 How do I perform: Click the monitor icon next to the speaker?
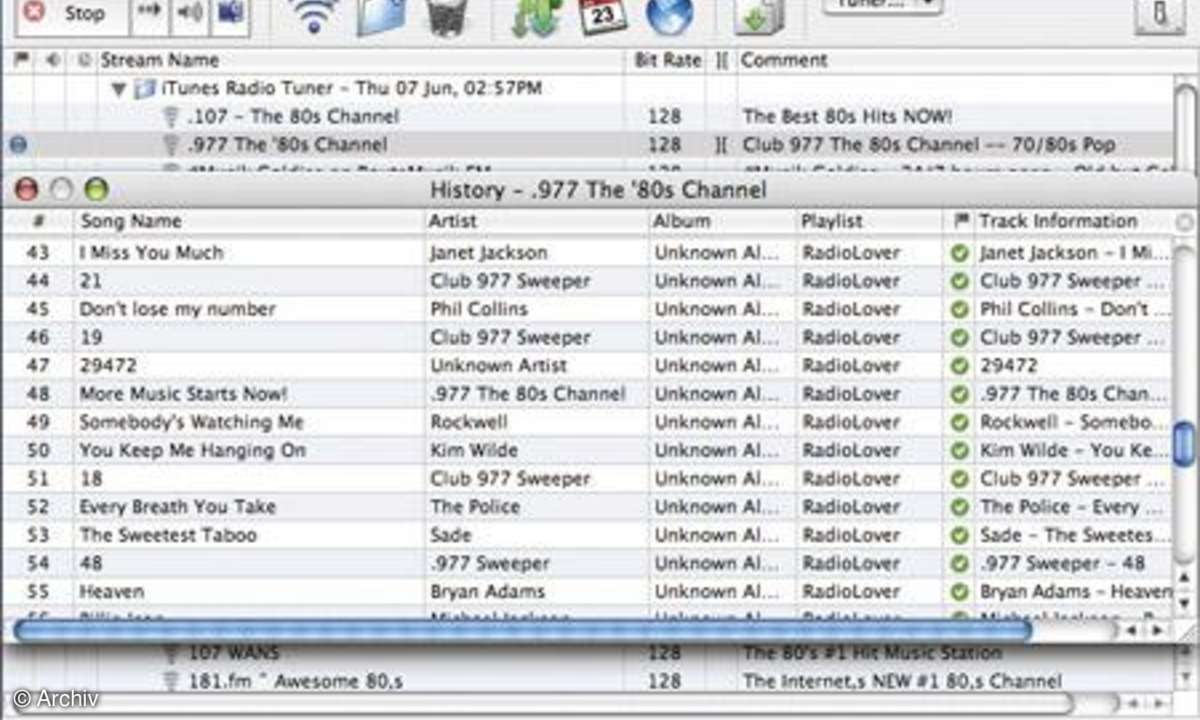(229, 13)
